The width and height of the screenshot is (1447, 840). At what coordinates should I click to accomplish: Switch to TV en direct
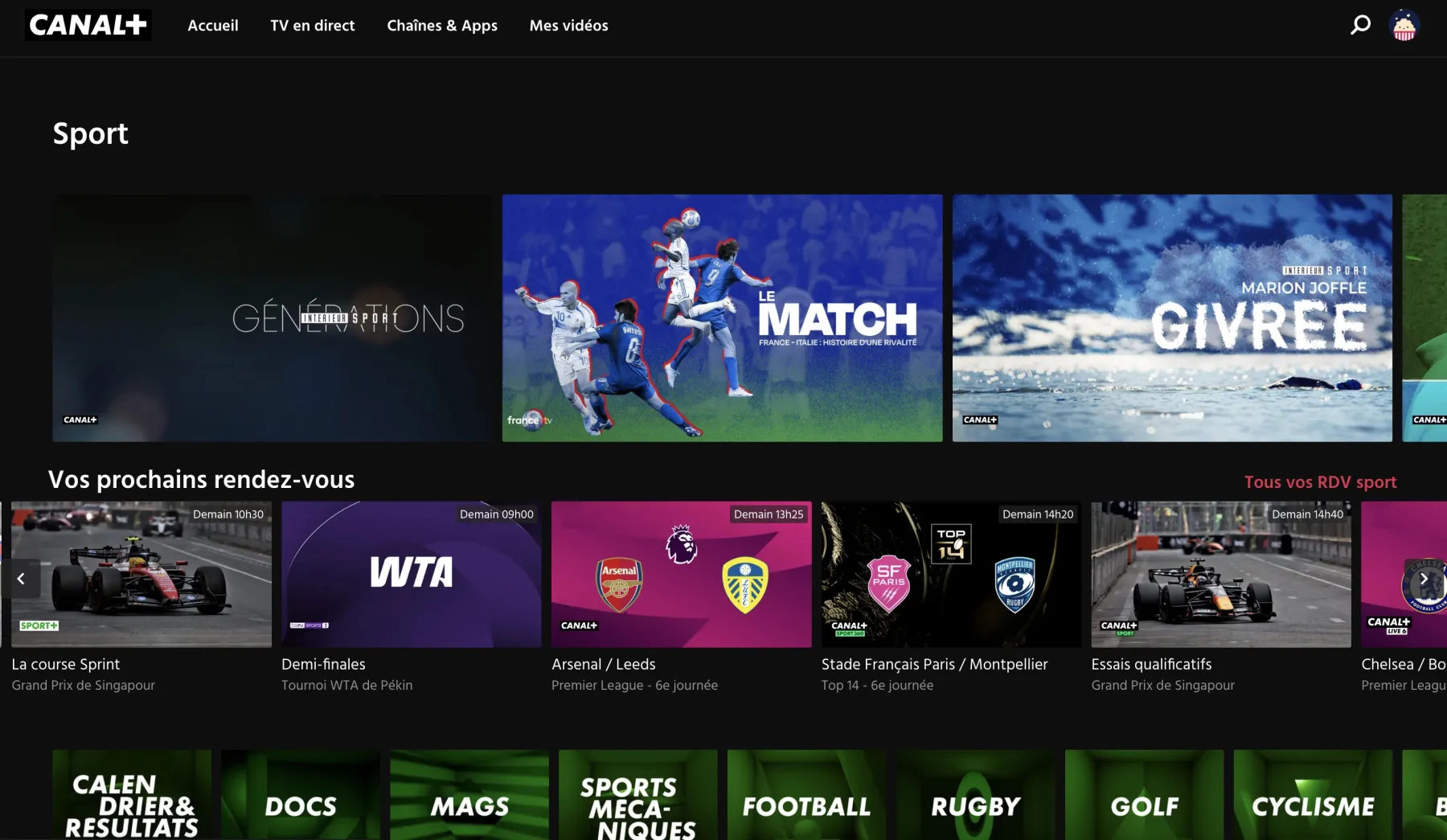tap(313, 26)
